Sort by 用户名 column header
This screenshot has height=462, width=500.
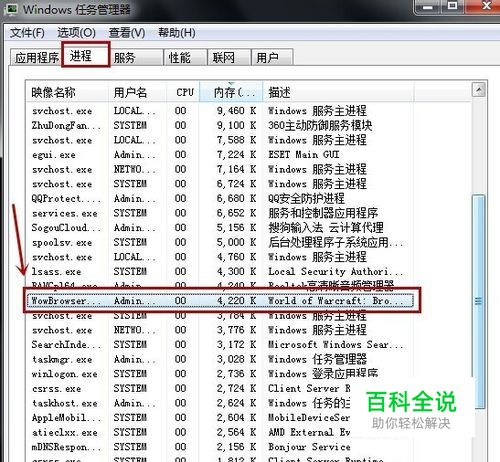coord(137,92)
